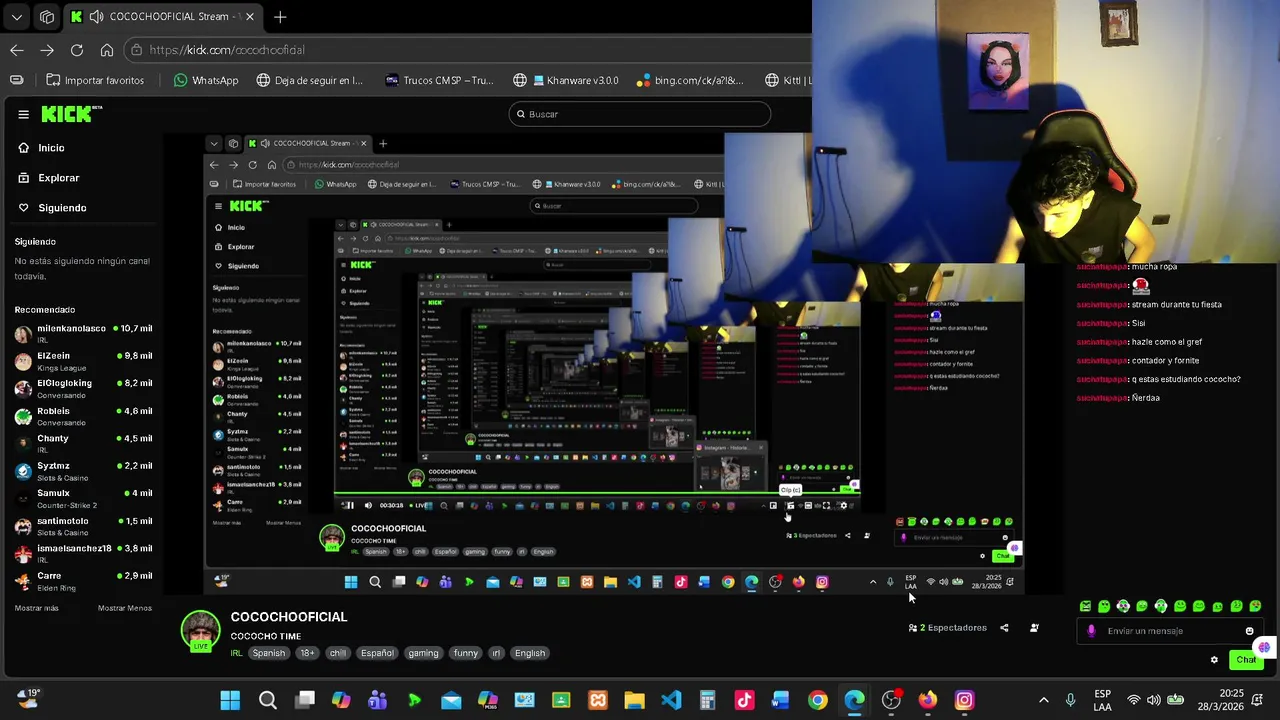Viewport: 1280px width, 720px height.
Task: Open Importar favoritos bookmark
Action: [x=95, y=80]
